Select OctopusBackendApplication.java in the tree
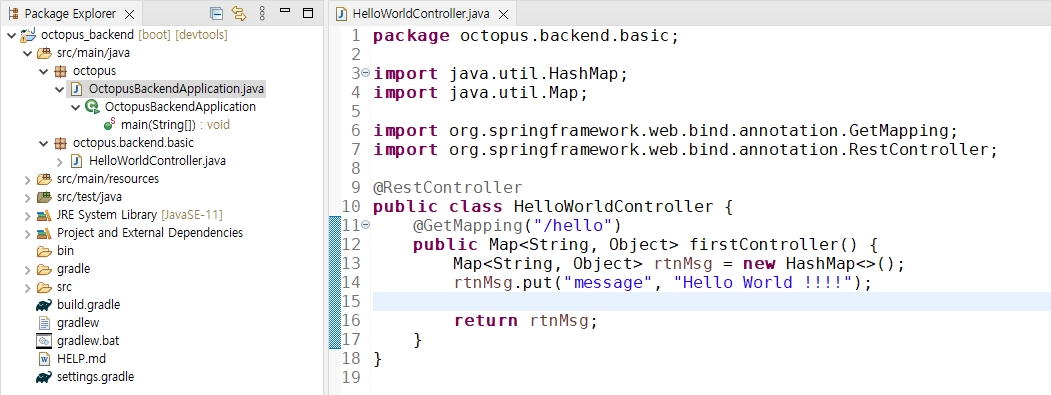Viewport: 1051px width, 395px height. coord(177,89)
